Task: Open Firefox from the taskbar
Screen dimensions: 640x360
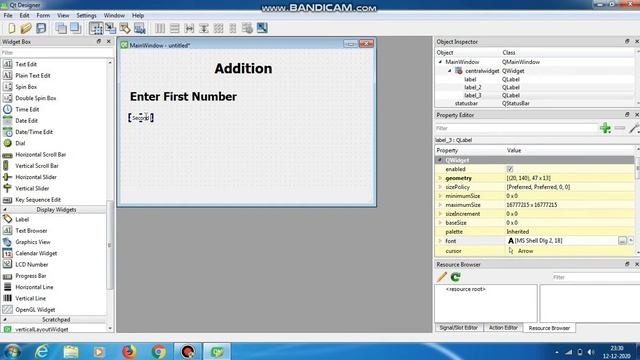Action: pos(129,351)
